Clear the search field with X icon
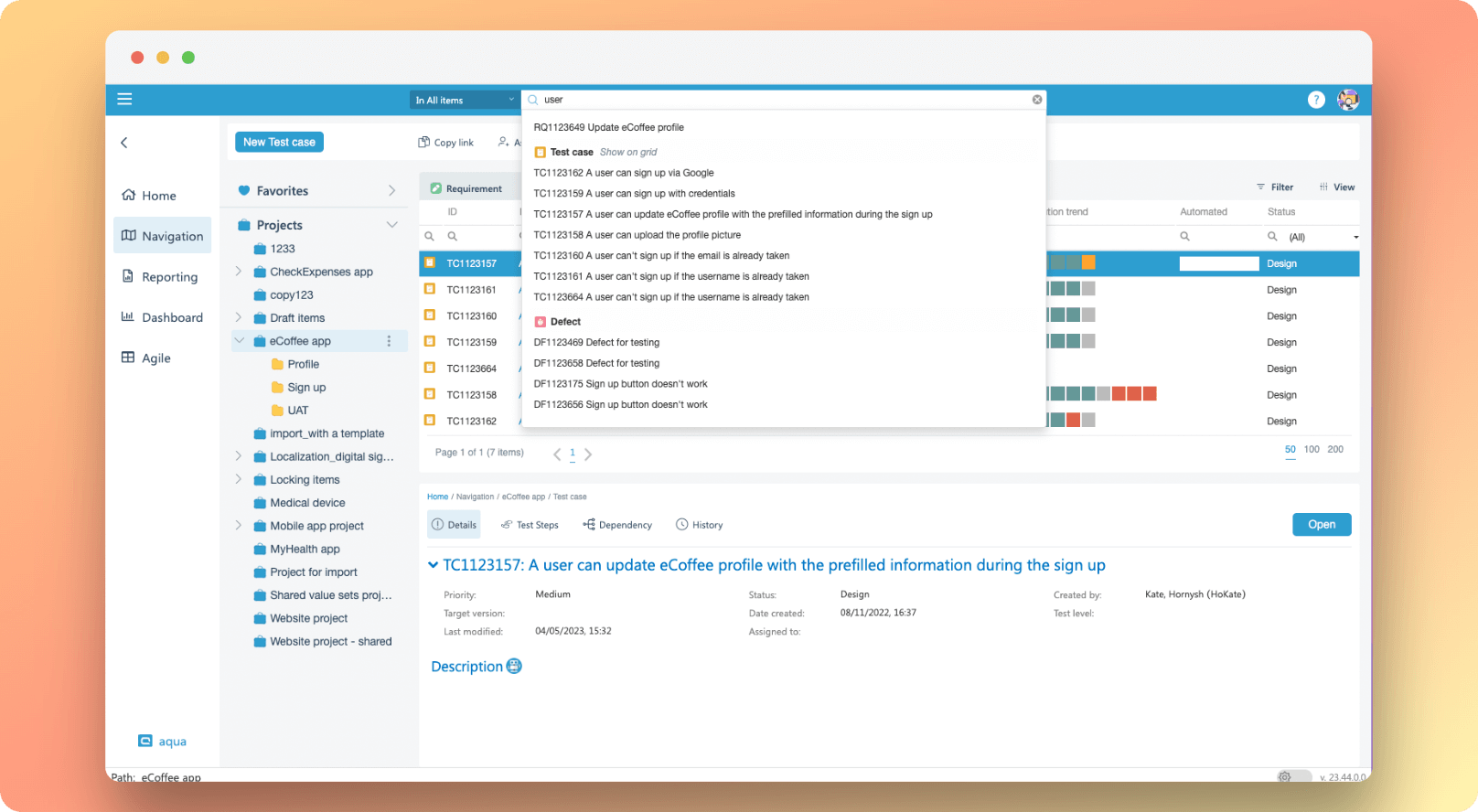Screen dimensions: 1478x812 coord(1037,100)
